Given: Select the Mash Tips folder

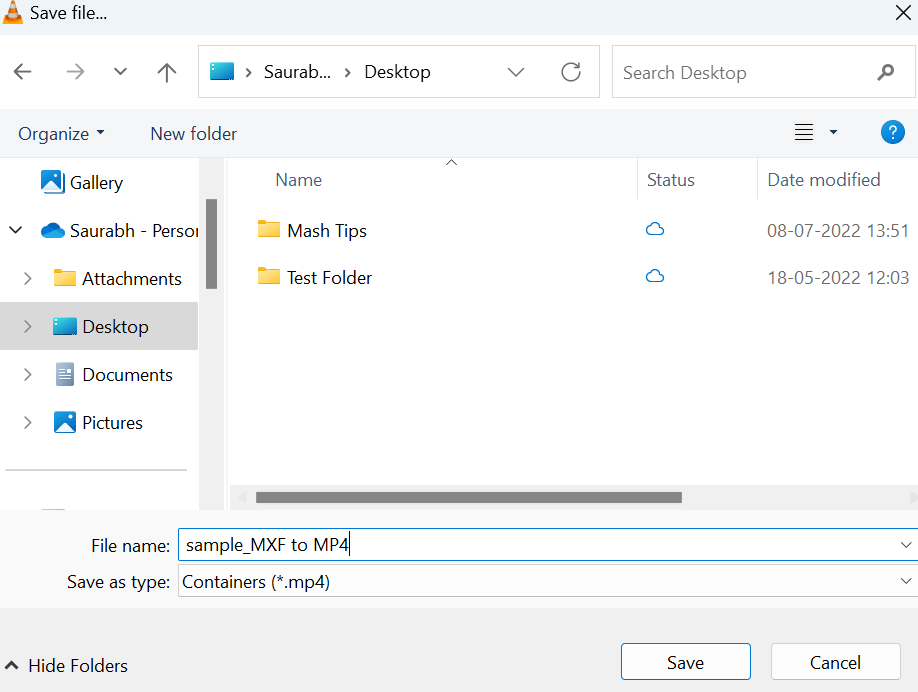Looking at the screenshot, I should click(x=326, y=230).
